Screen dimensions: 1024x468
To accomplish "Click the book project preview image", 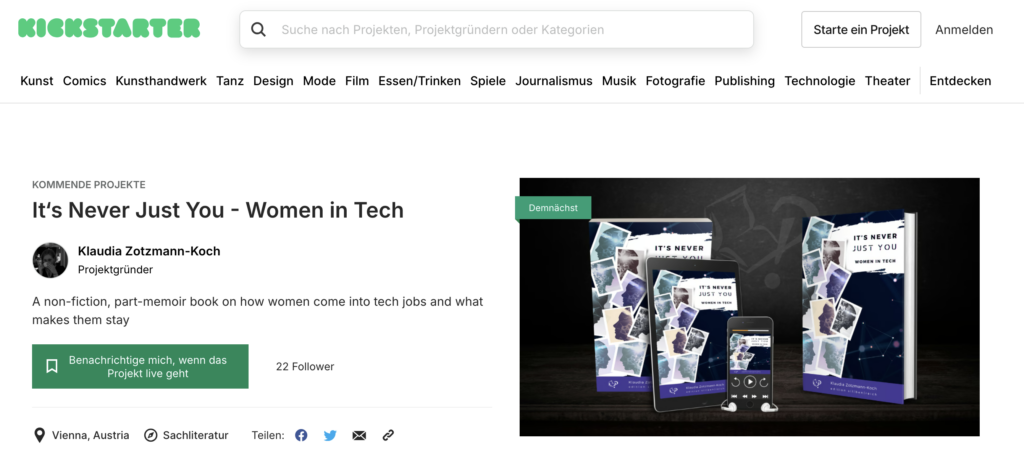I will click(x=749, y=307).
